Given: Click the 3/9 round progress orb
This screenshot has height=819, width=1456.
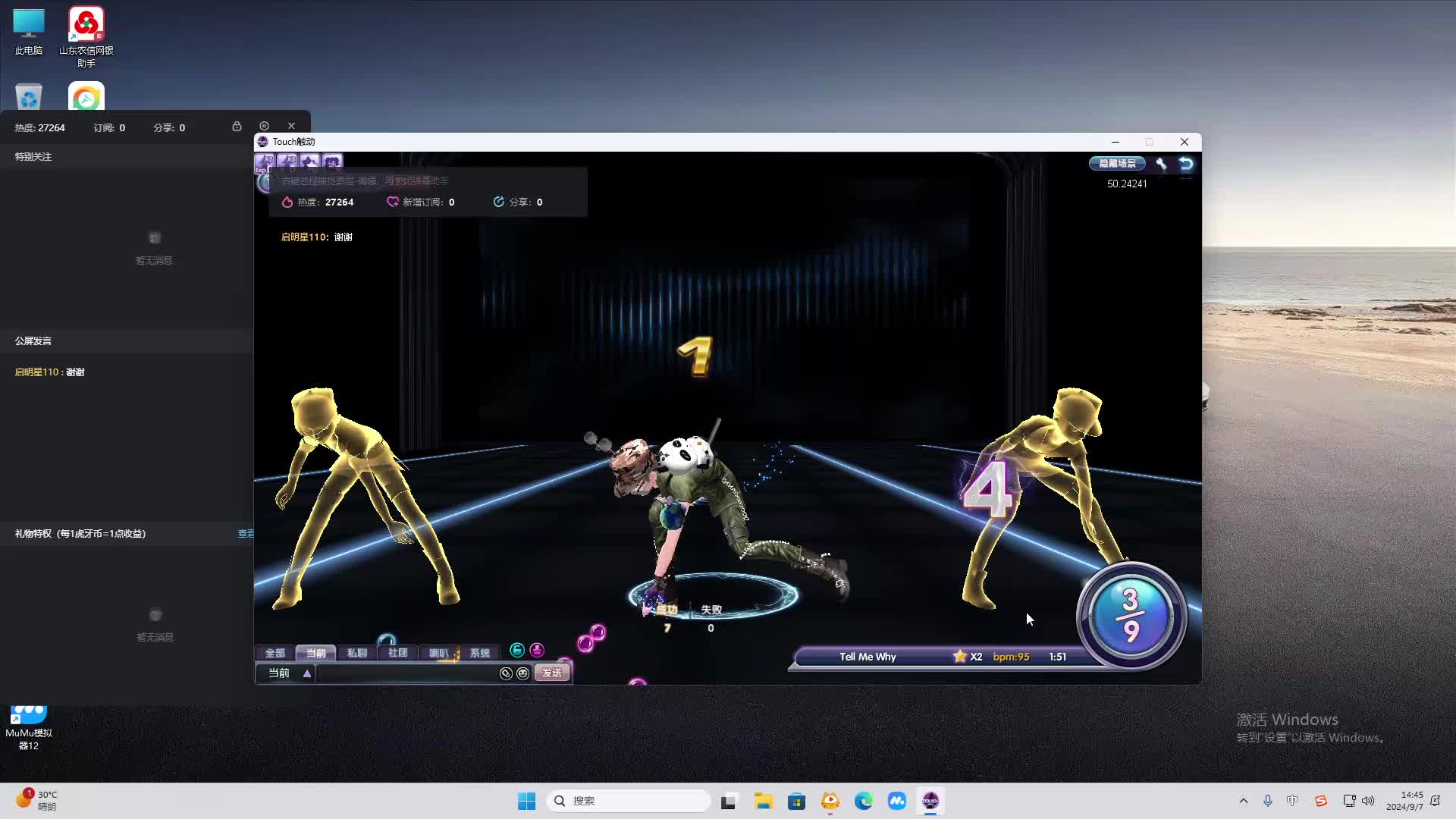Looking at the screenshot, I should 1131,615.
